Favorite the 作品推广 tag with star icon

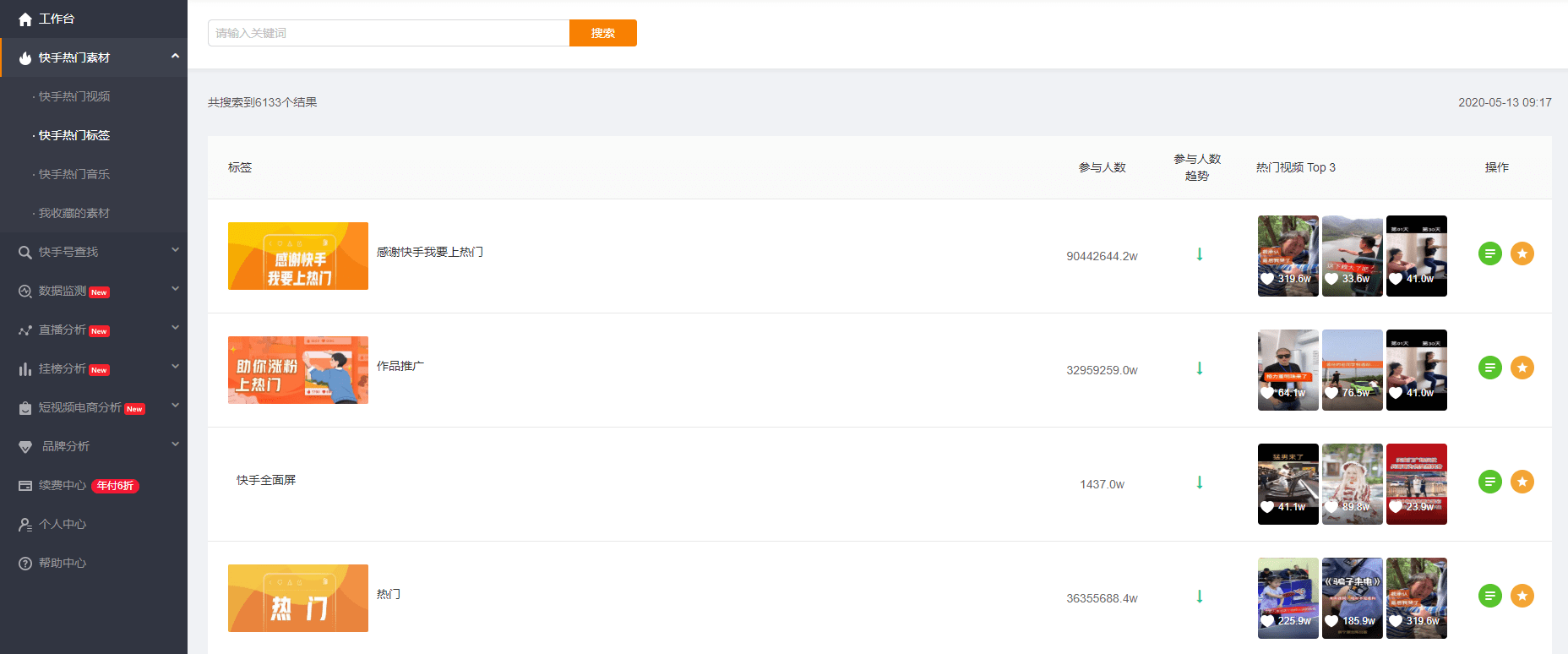(x=1522, y=368)
